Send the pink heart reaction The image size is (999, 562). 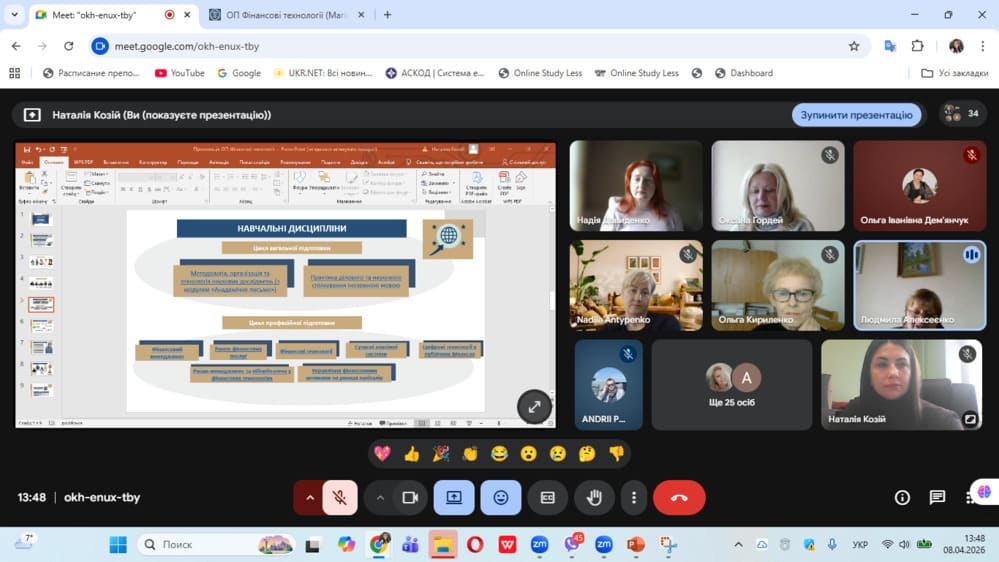click(x=382, y=454)
